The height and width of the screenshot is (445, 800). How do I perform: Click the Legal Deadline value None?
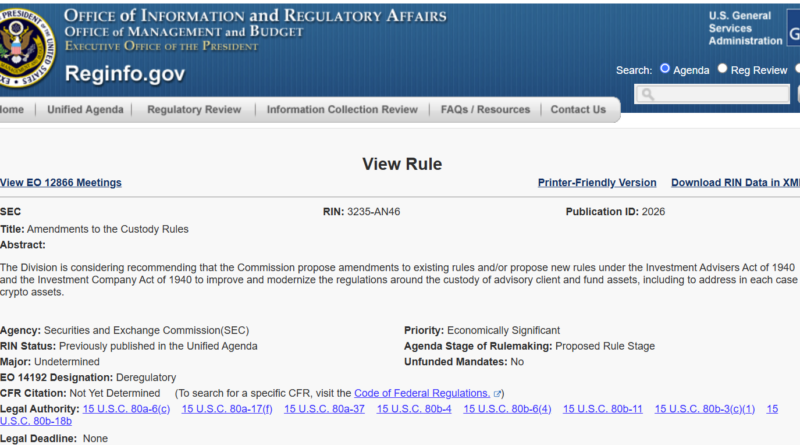click(95, 439)
